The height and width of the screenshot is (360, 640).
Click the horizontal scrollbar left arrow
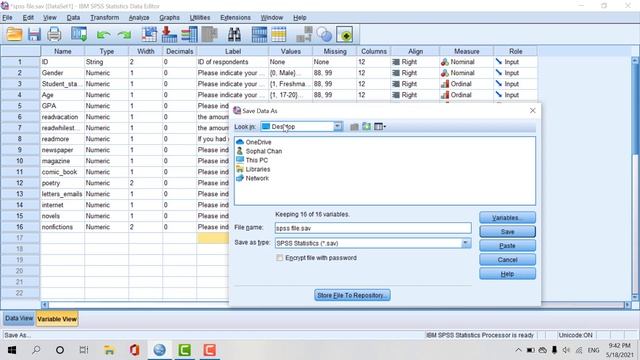[x=45, y=305]
